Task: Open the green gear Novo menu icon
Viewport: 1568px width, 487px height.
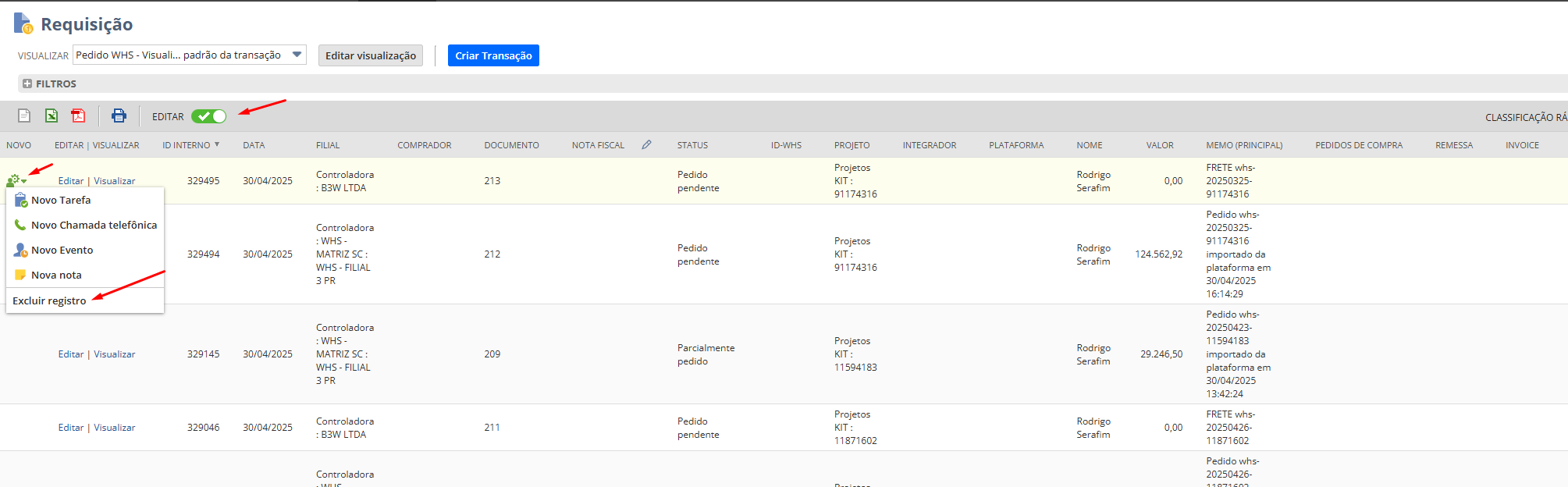Action: (14, 181)
